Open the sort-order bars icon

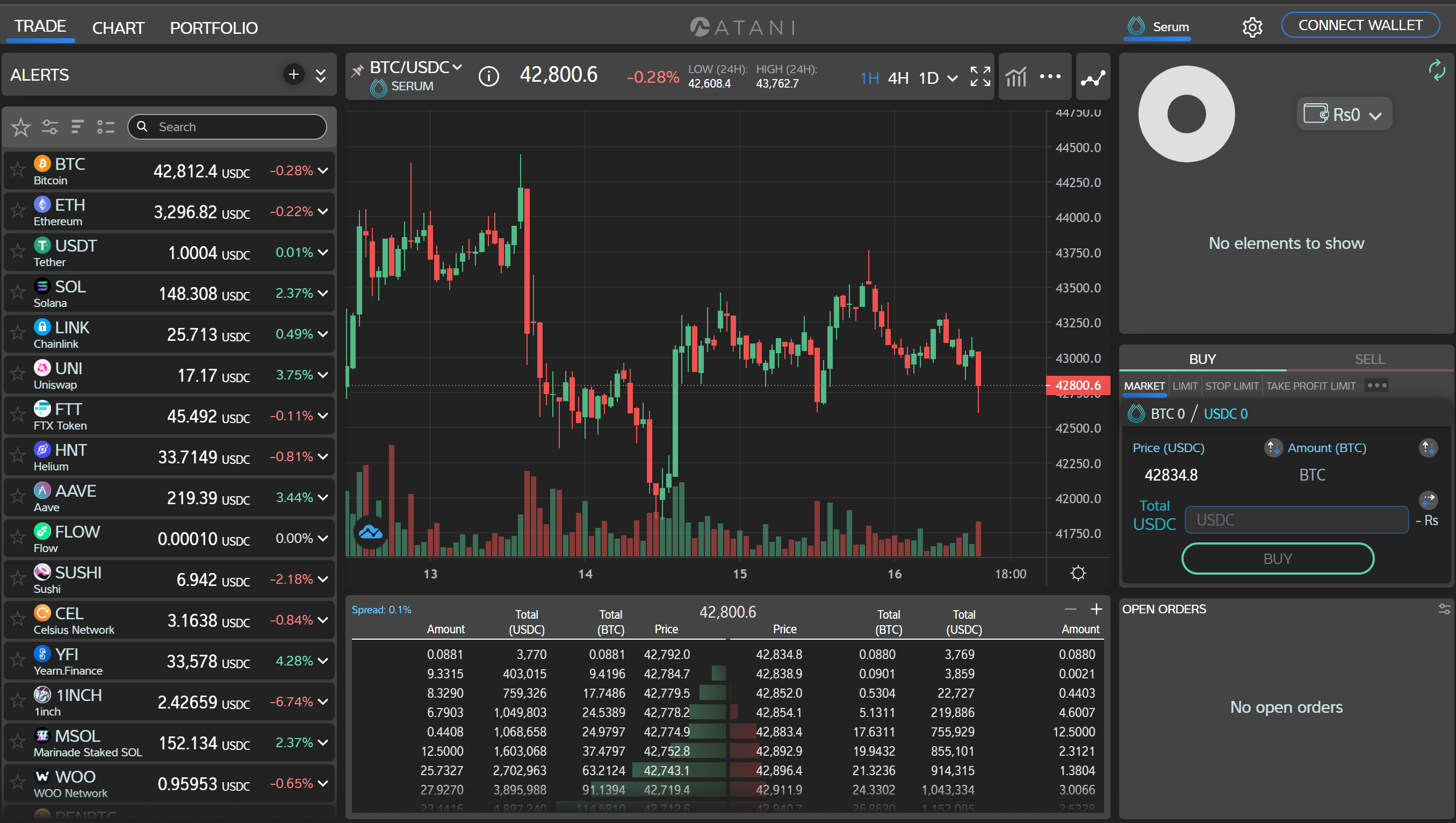pyautogui.click(x=77, y=127)
